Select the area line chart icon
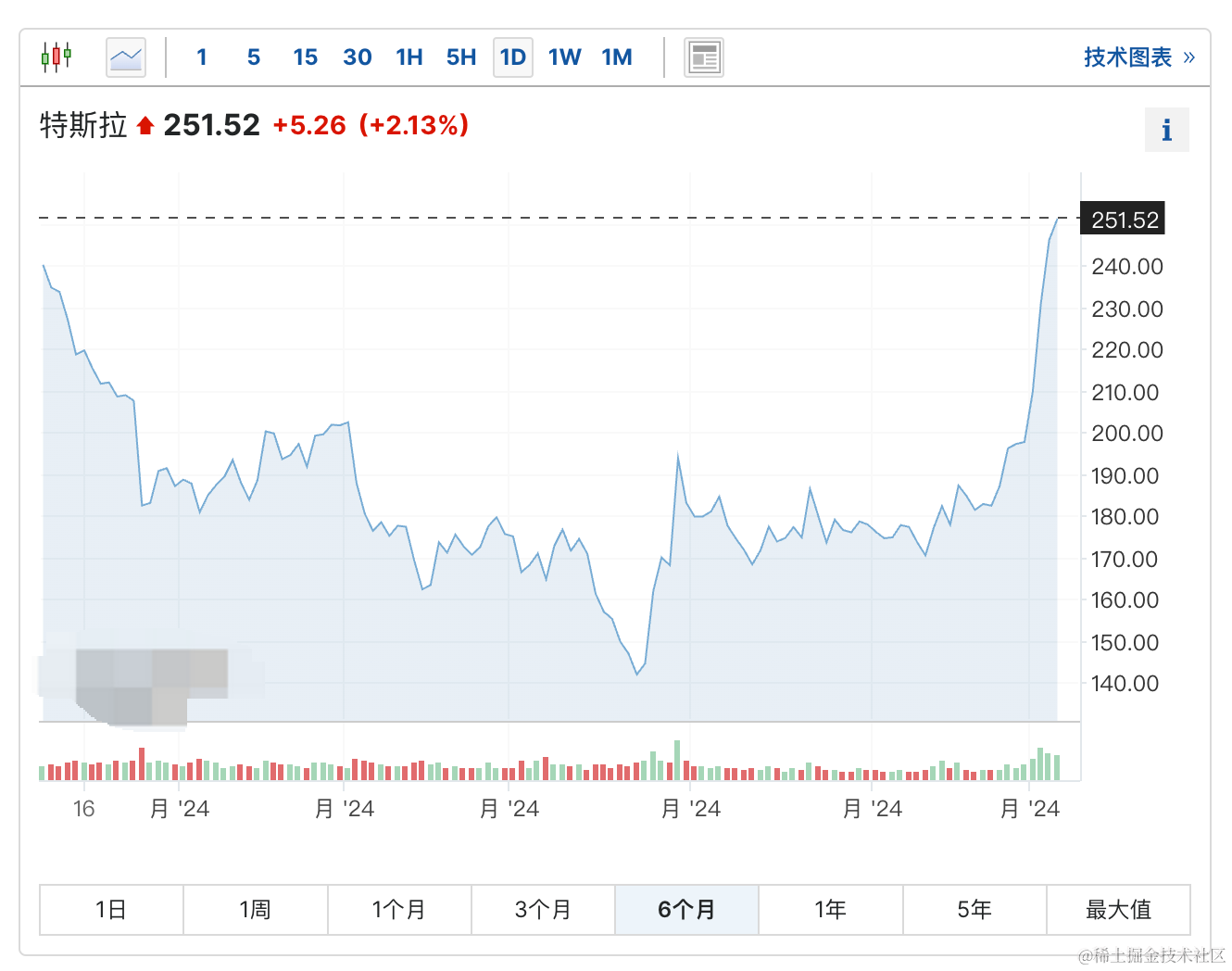 (x=126, y=57)
